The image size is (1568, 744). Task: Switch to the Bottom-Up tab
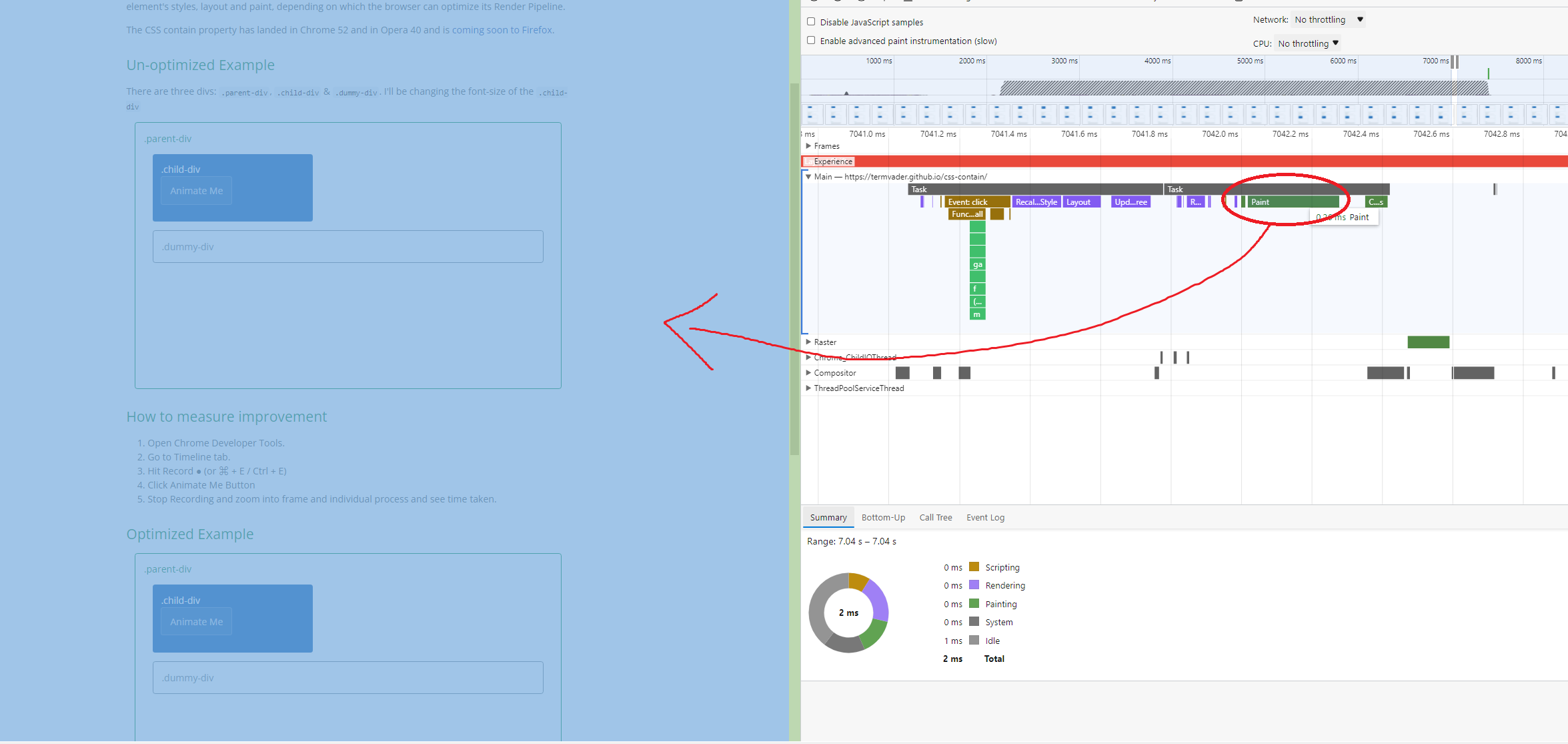(x=882, y=518)
